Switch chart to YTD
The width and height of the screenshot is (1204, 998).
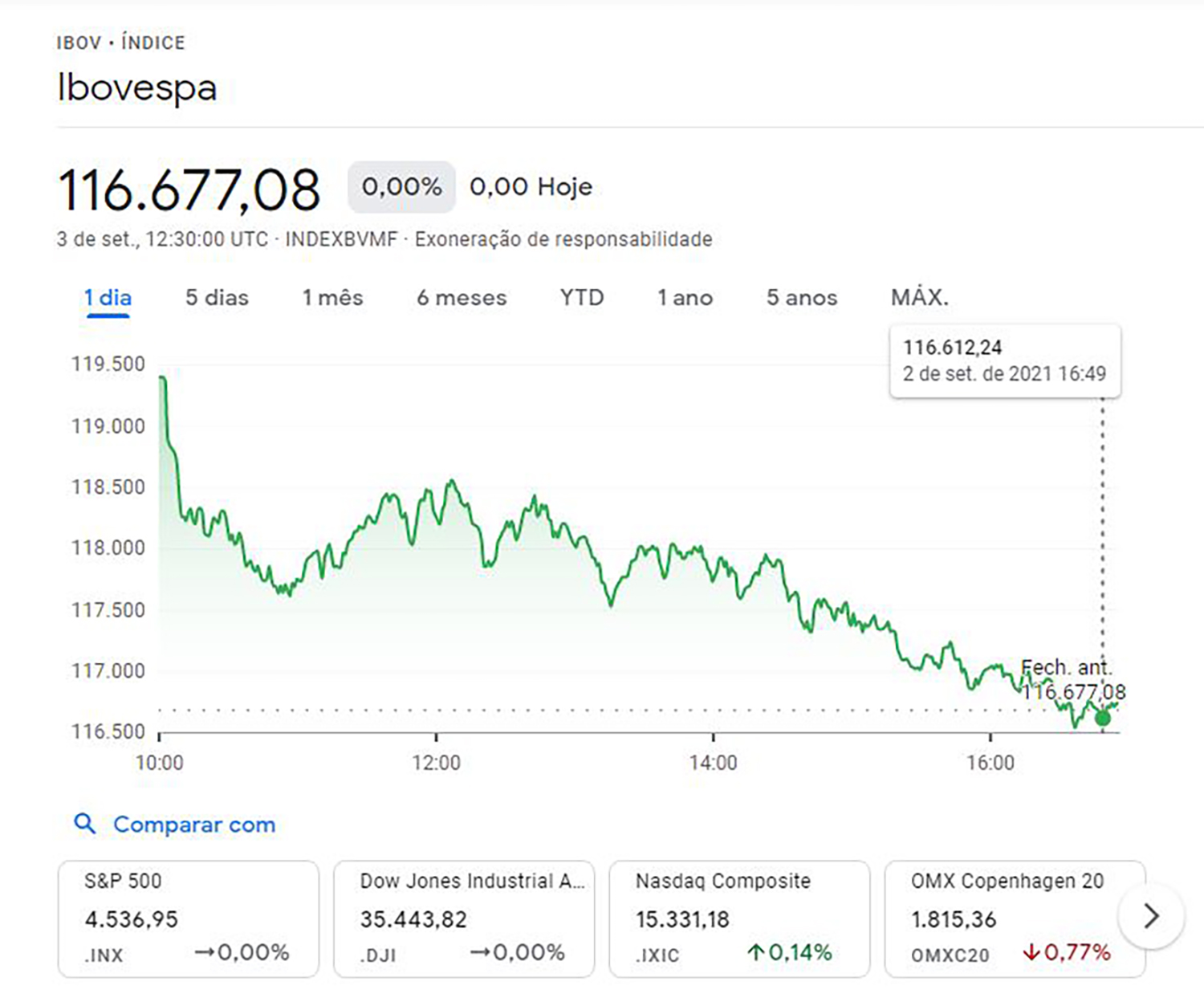(x=582, y=298)
